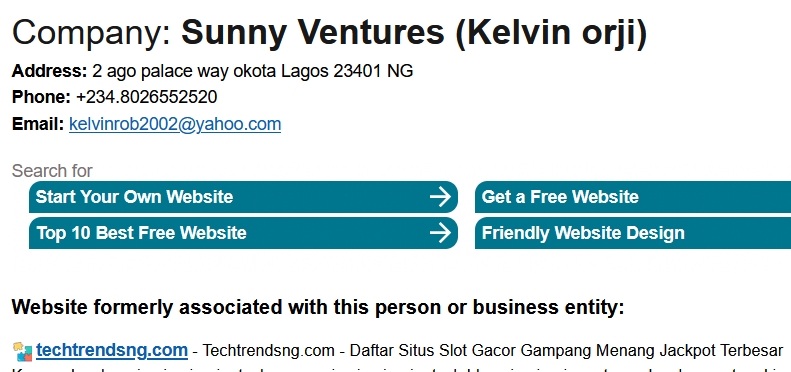791x372 pixels.
Task: Click the bold Email: label
Action: [x=38, y=124]
